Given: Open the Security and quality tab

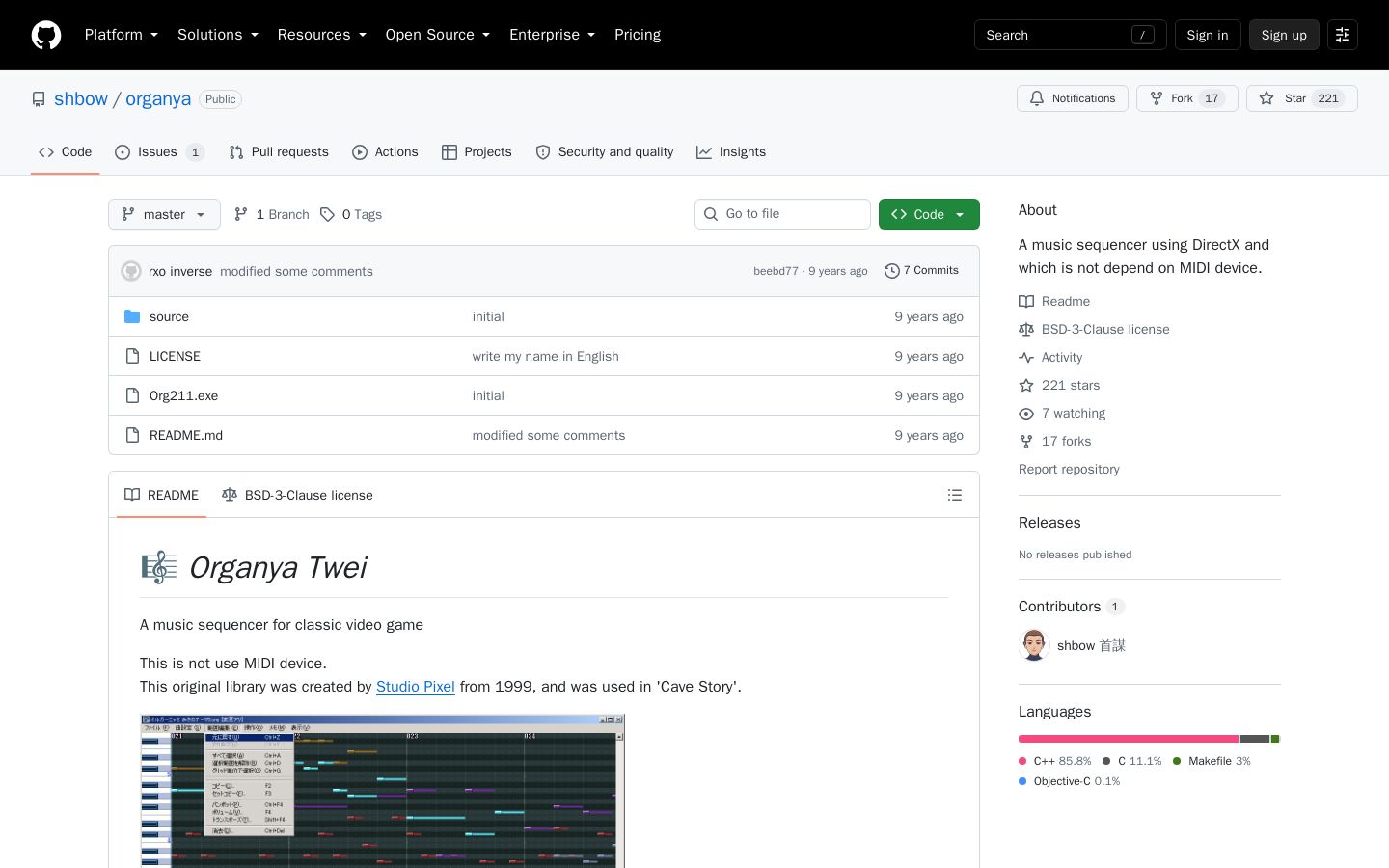Looking at the screenshot, I should coord(605,152).
